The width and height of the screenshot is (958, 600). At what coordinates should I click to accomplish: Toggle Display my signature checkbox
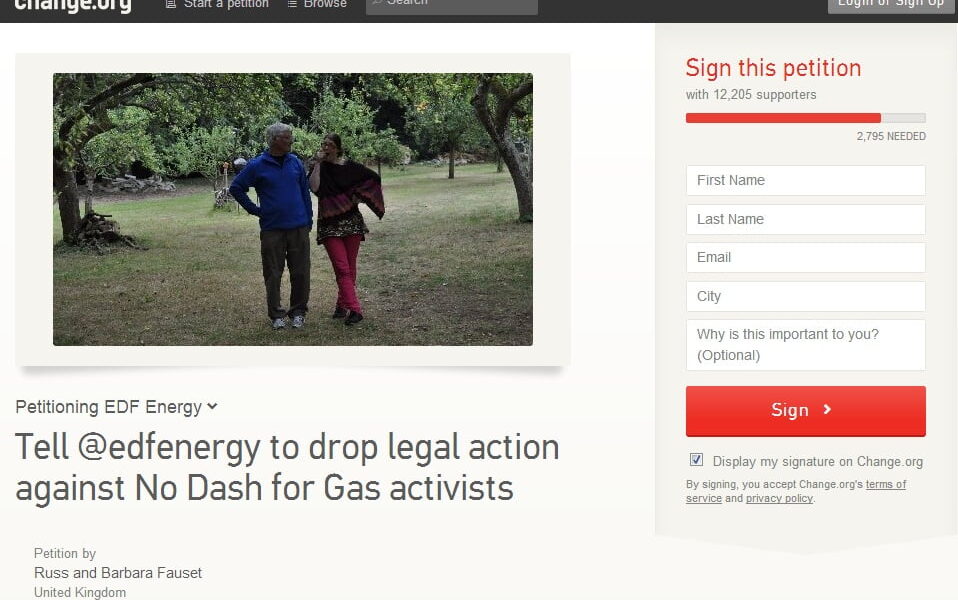696,459
